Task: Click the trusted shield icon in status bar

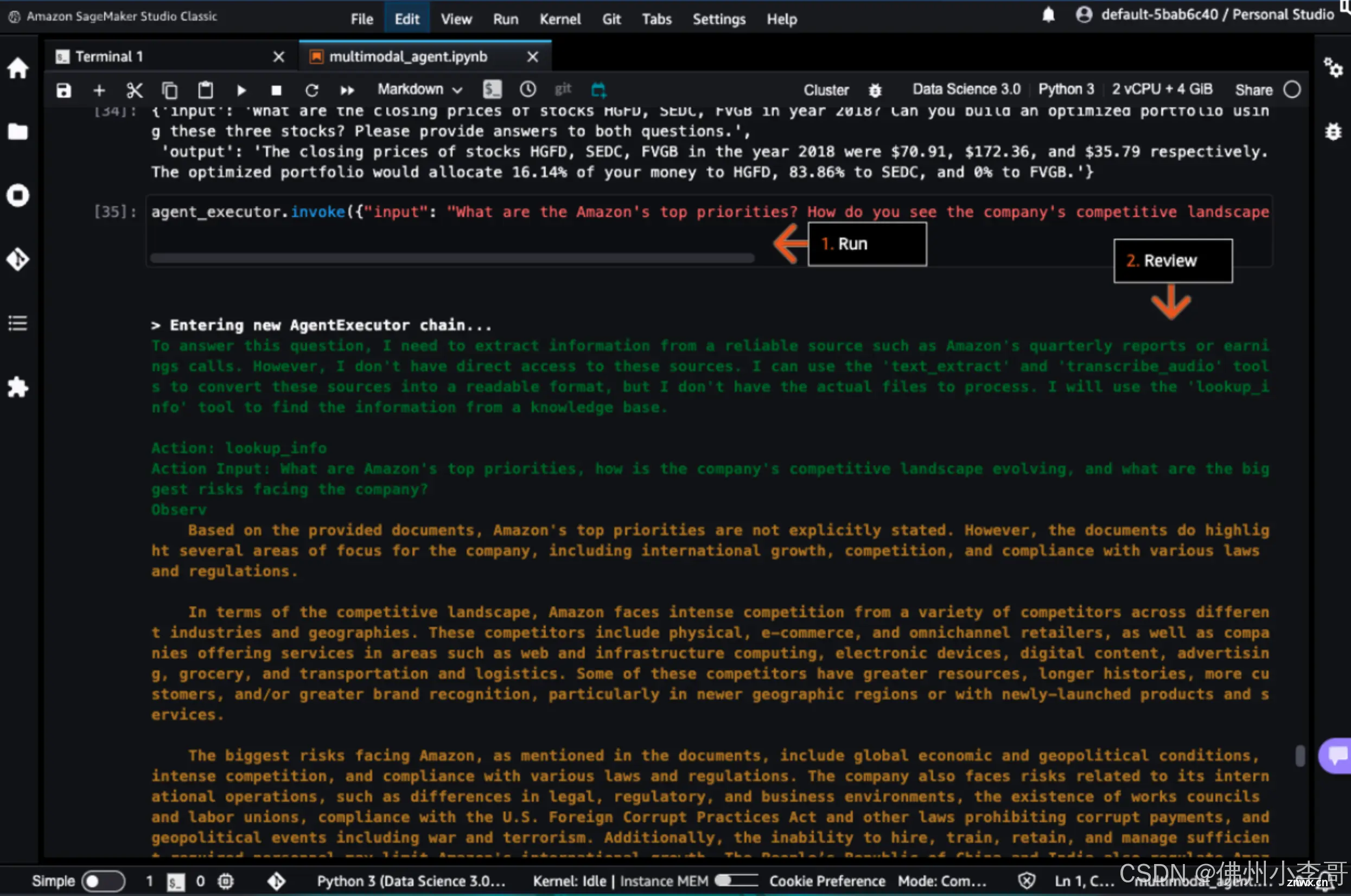Action: tap(1027, 881)
